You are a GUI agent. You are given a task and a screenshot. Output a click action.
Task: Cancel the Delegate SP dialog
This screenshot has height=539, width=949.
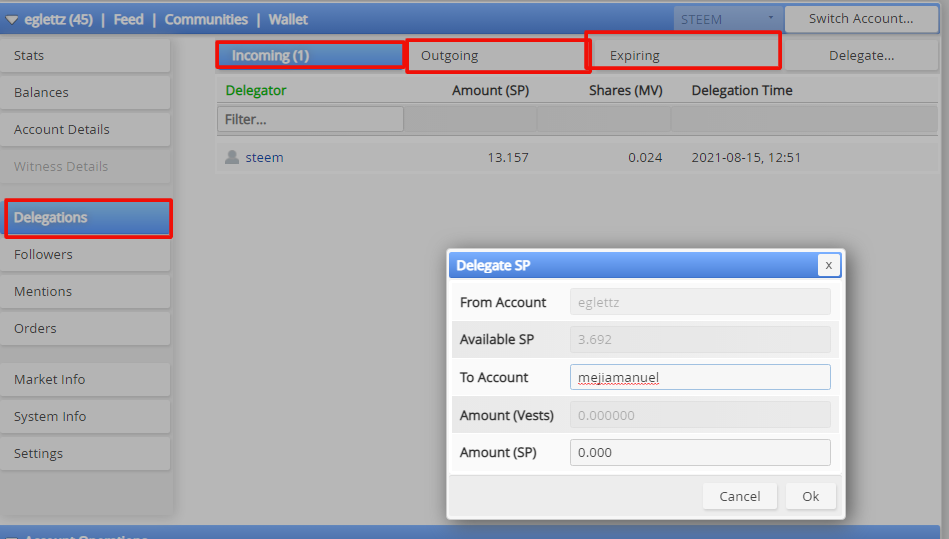(740, 496)
